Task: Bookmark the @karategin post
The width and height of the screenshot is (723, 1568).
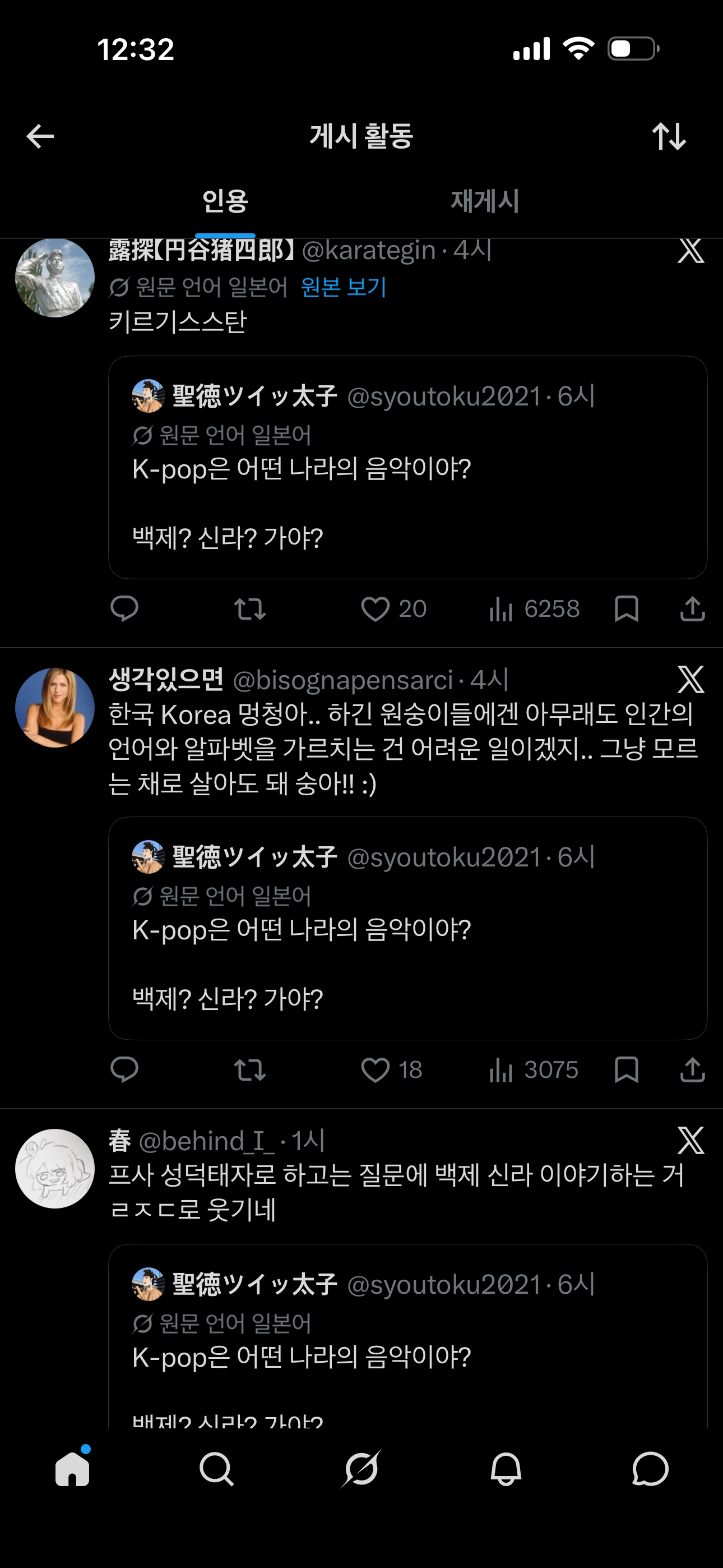Action: 626,608
